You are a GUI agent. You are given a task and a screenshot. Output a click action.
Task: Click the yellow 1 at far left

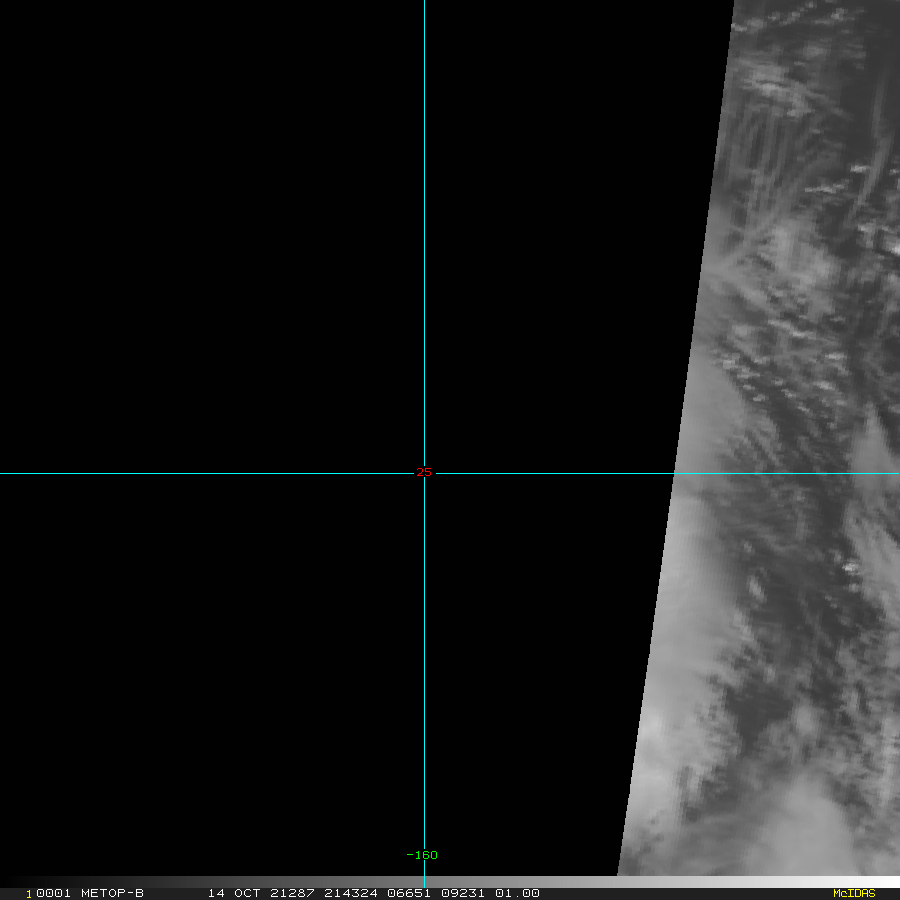(29, 893)
